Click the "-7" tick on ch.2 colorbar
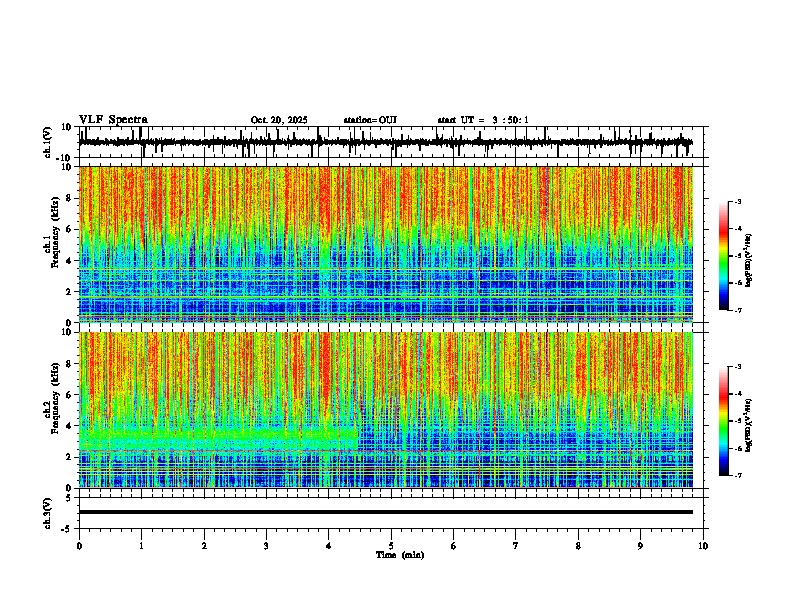The width and height of the screenshot is (792, 612). [737, 476]
